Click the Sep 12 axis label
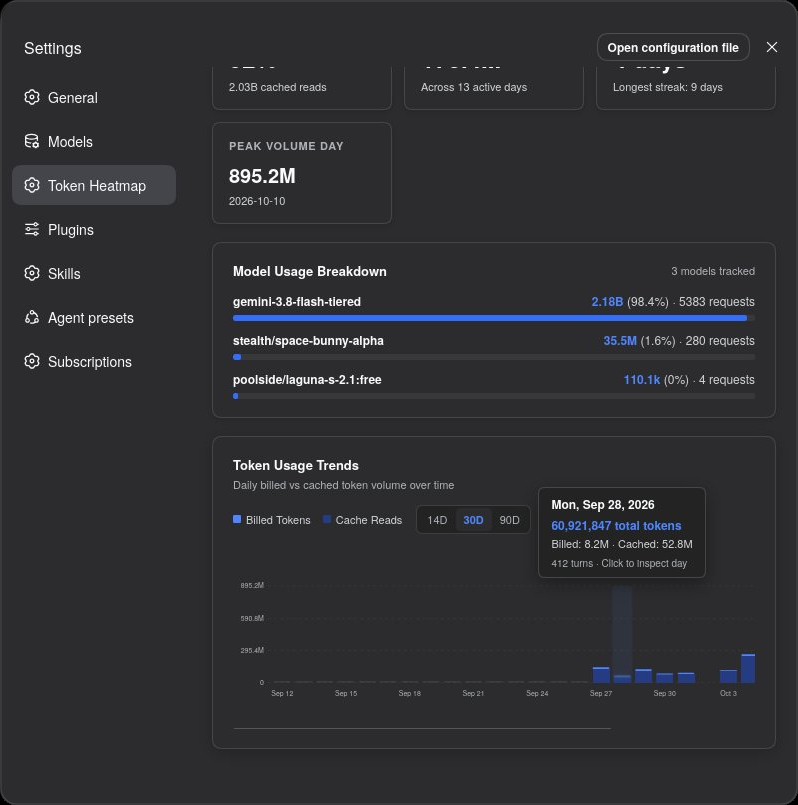Viewport: 798px width, 805px height. tap(282, 693)
